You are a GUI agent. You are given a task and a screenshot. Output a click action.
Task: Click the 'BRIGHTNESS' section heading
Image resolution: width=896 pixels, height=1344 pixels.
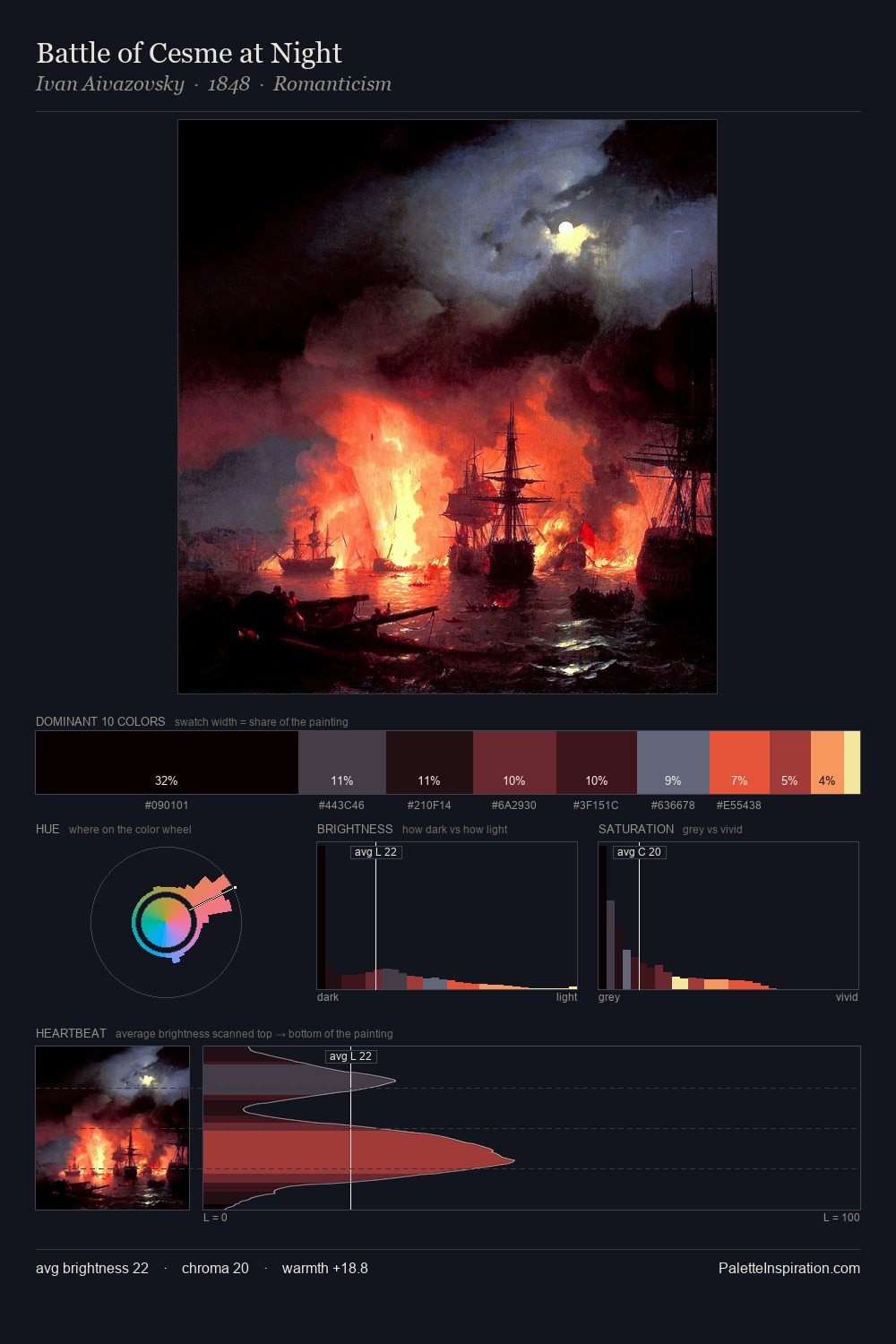355,829
